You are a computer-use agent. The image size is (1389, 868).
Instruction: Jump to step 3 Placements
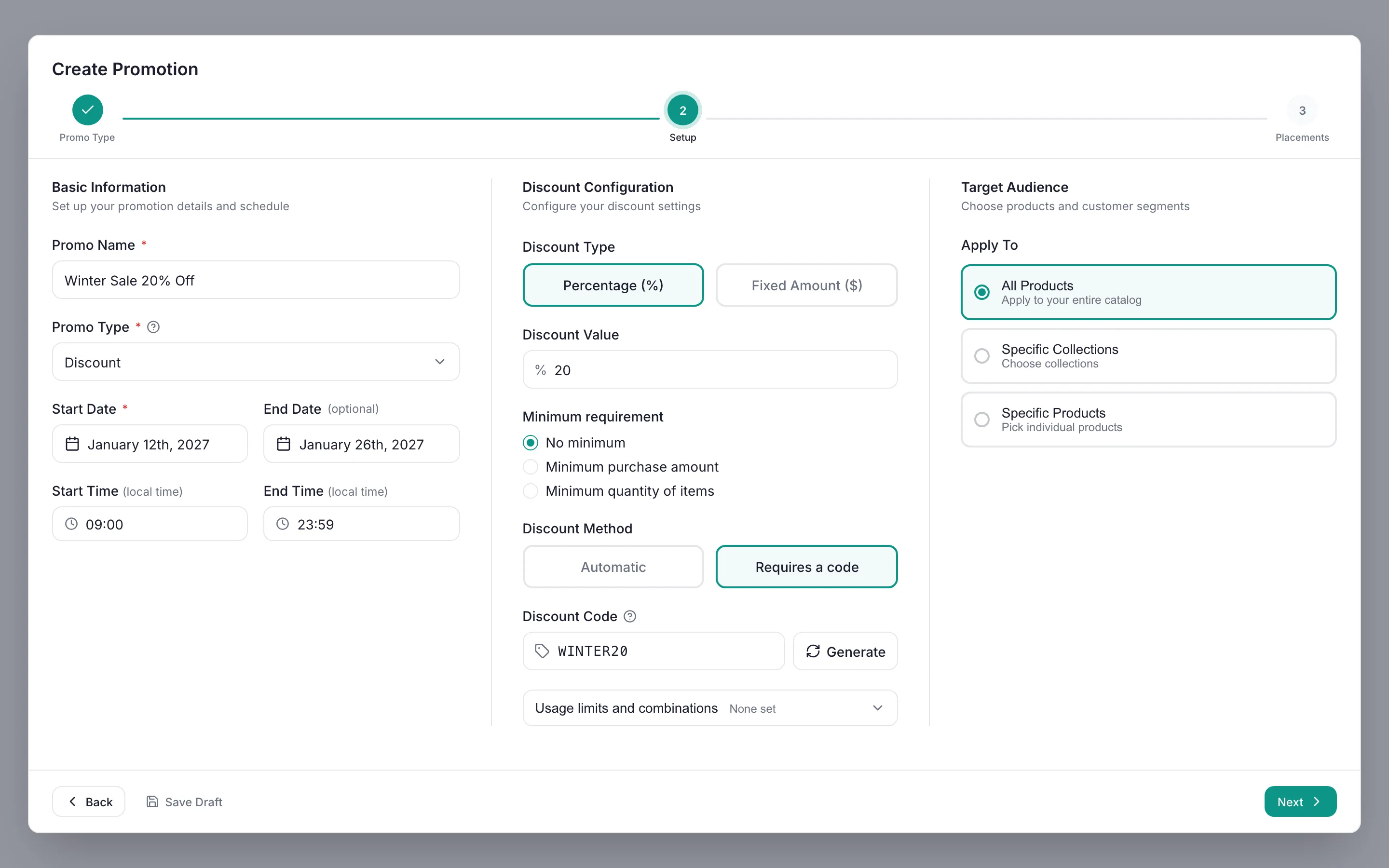pos(1302,109)
